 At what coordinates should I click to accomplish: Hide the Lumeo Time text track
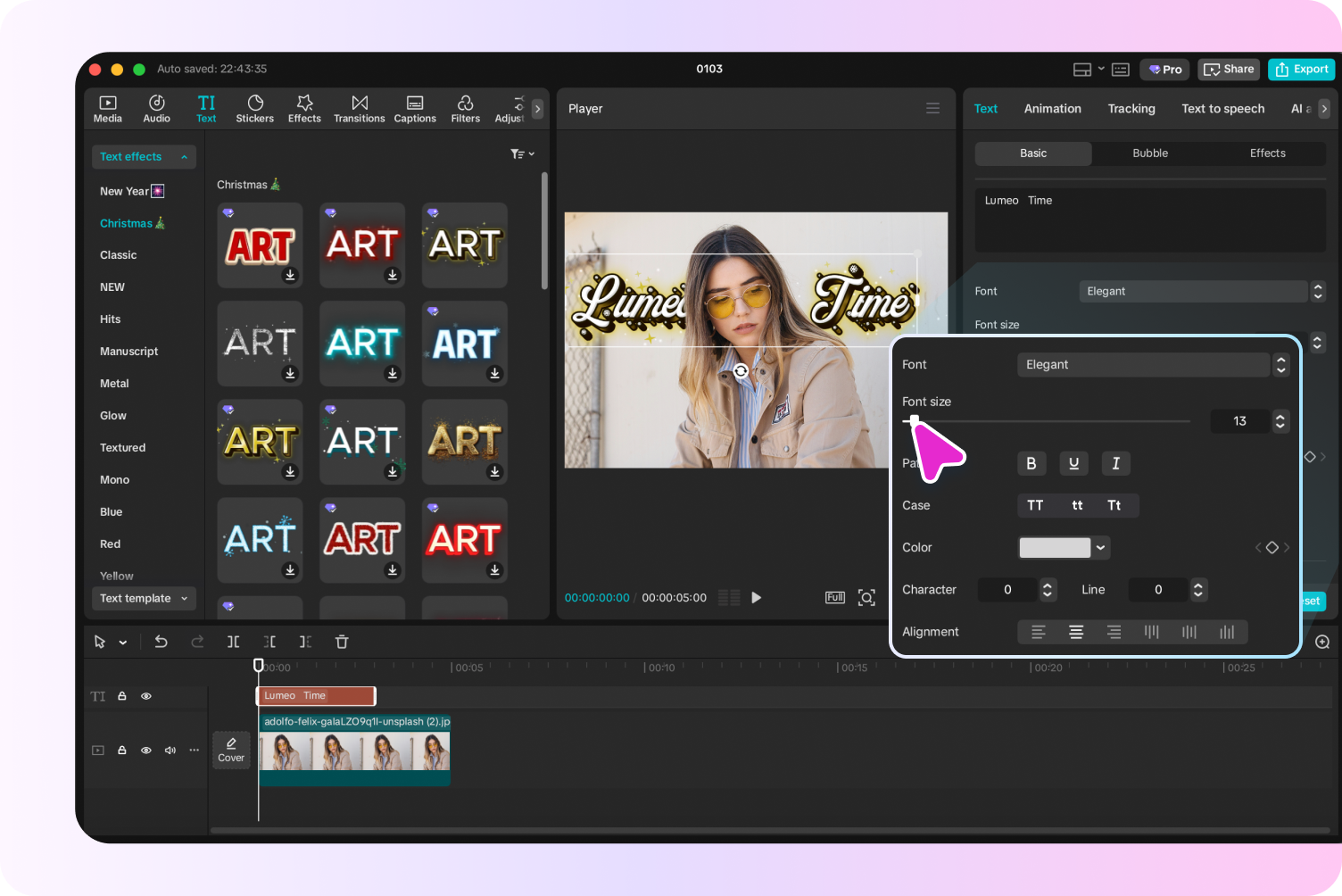click(145, 696)
